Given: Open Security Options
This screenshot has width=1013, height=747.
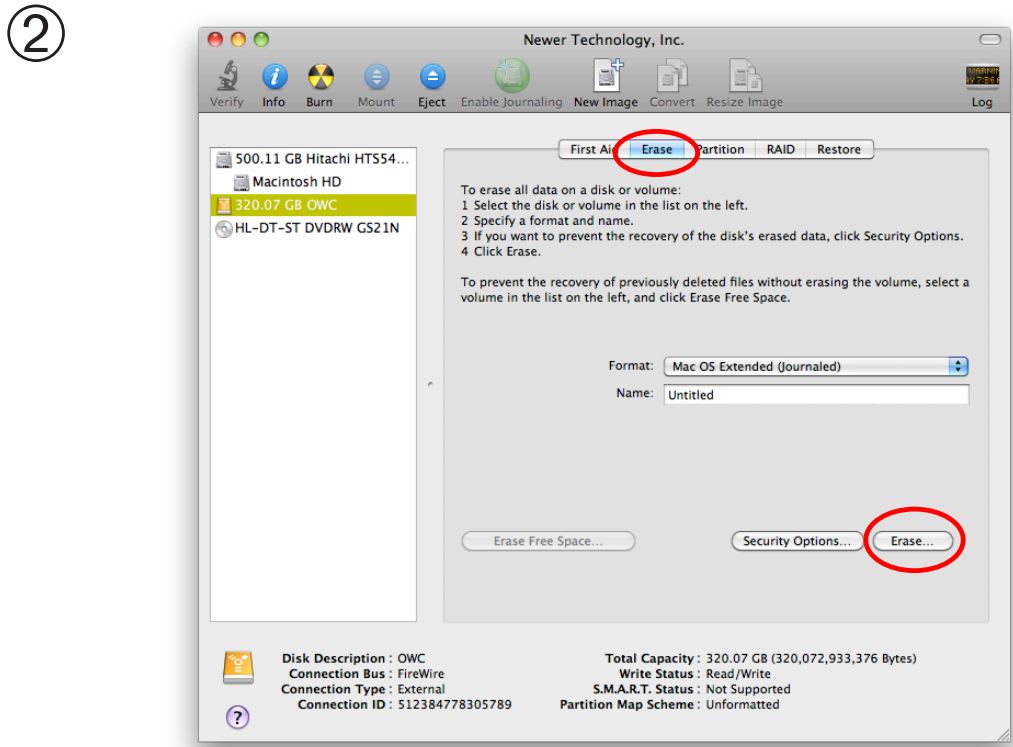Looking at the screenshot, I should pyautogui.click(x=795, y=540).
